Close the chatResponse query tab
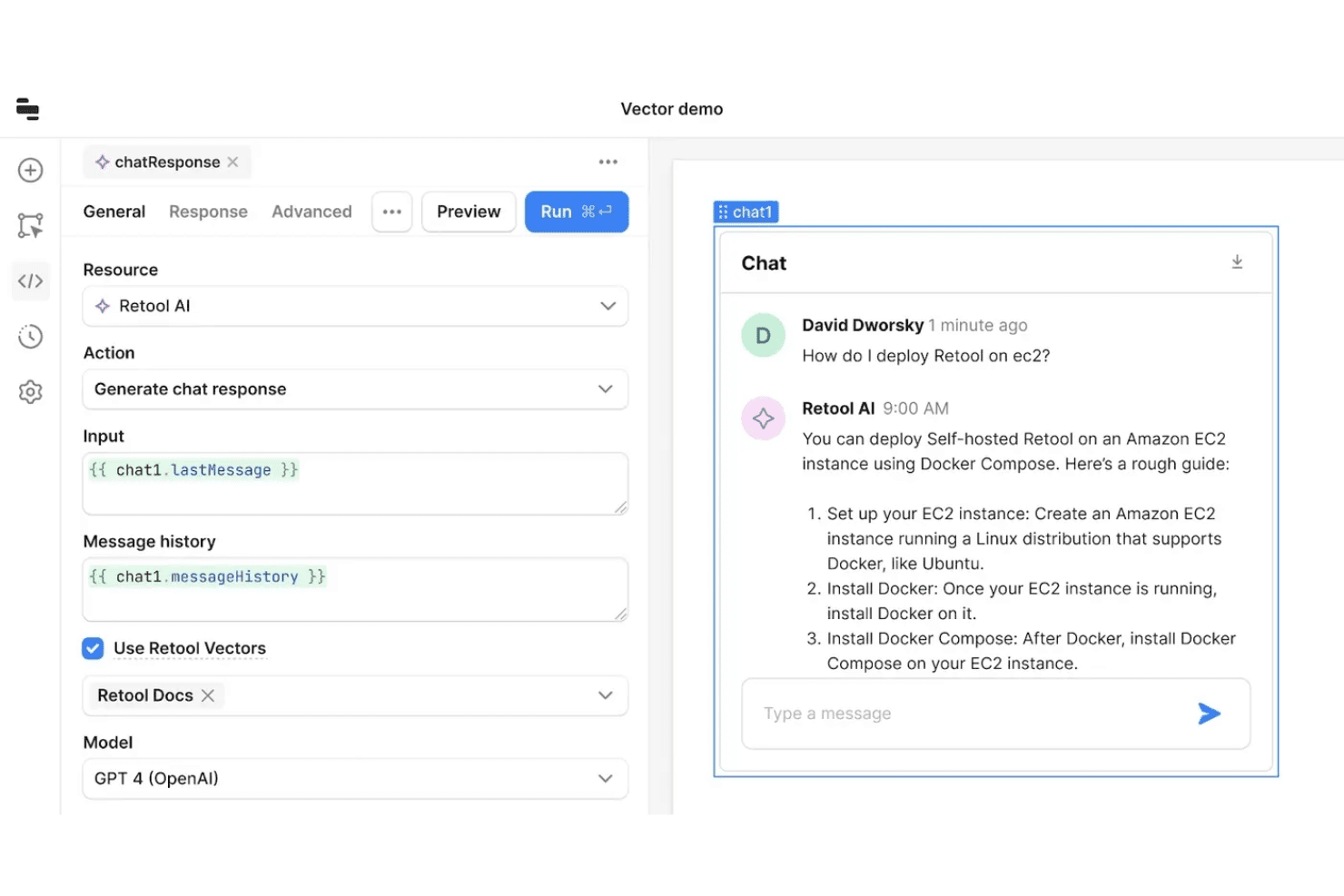The width and height of the screenshot is (1344, 896). tap(233, 162)
